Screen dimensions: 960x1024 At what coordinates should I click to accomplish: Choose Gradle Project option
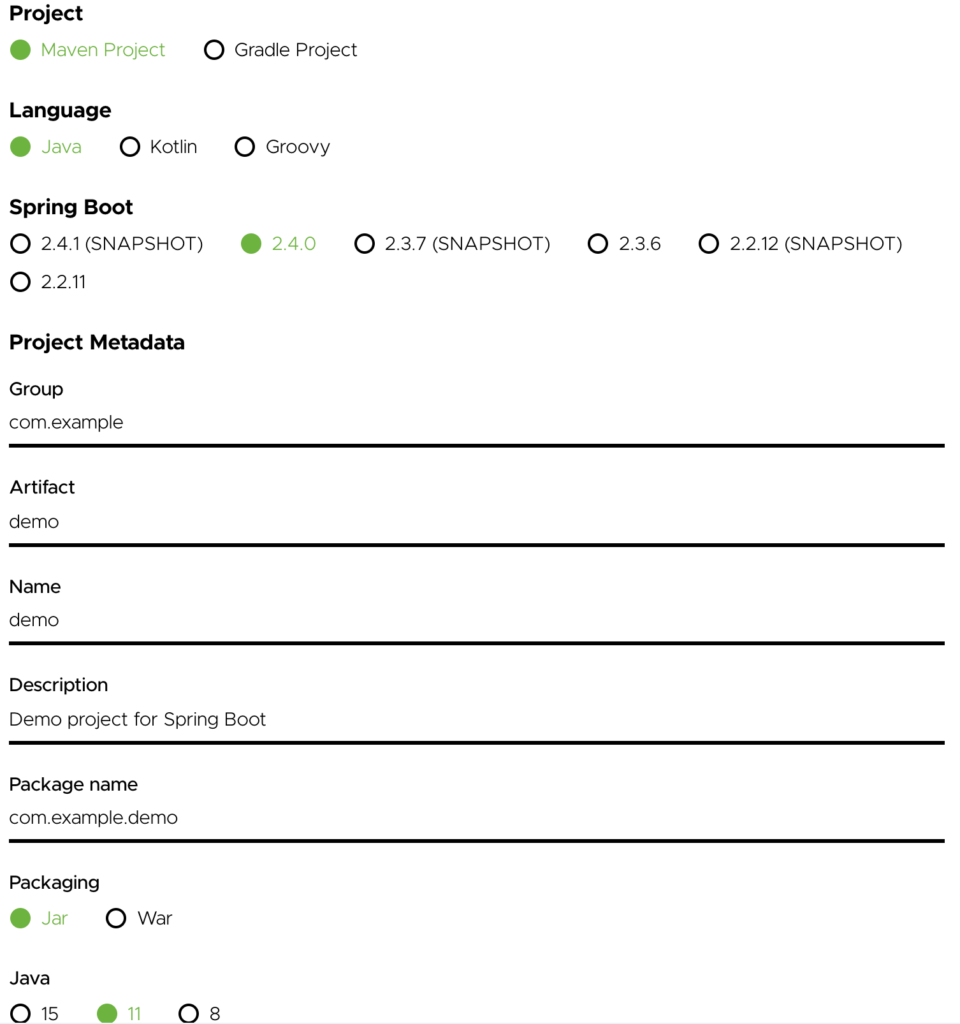click(214, 50)
